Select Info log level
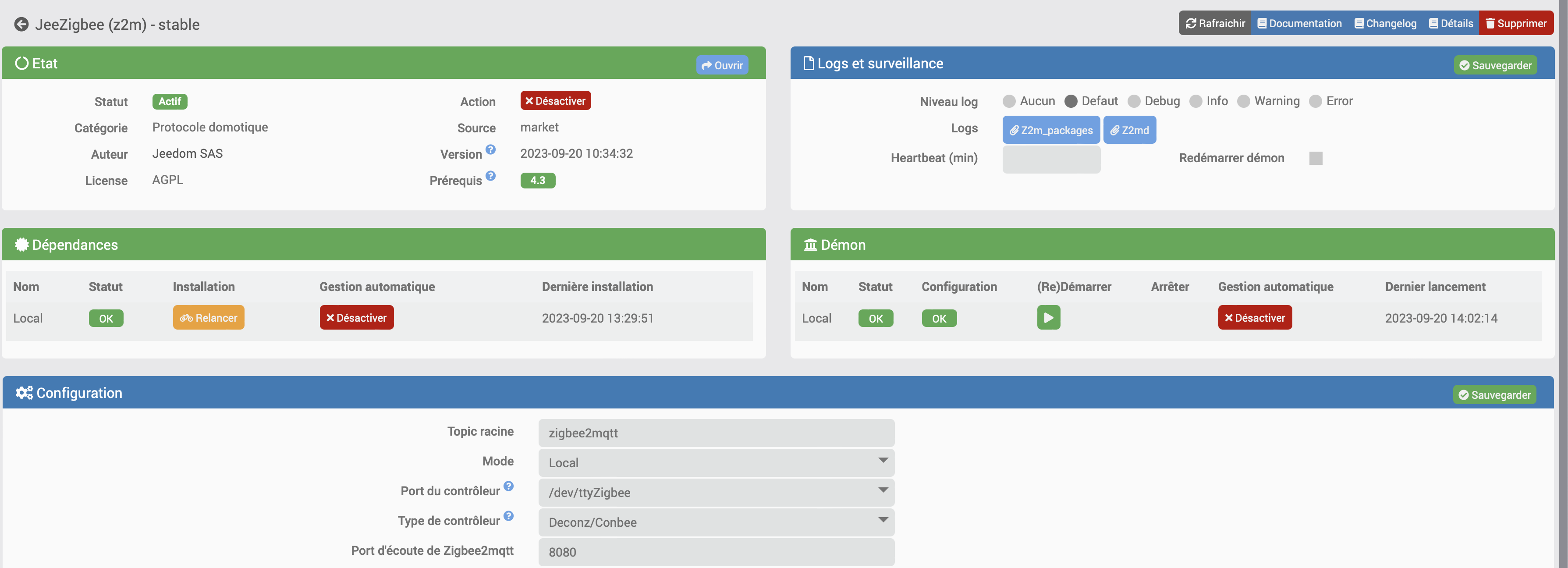Image resolution: width=1568 pixels, height=568 pixels. tap(1196, 101)
